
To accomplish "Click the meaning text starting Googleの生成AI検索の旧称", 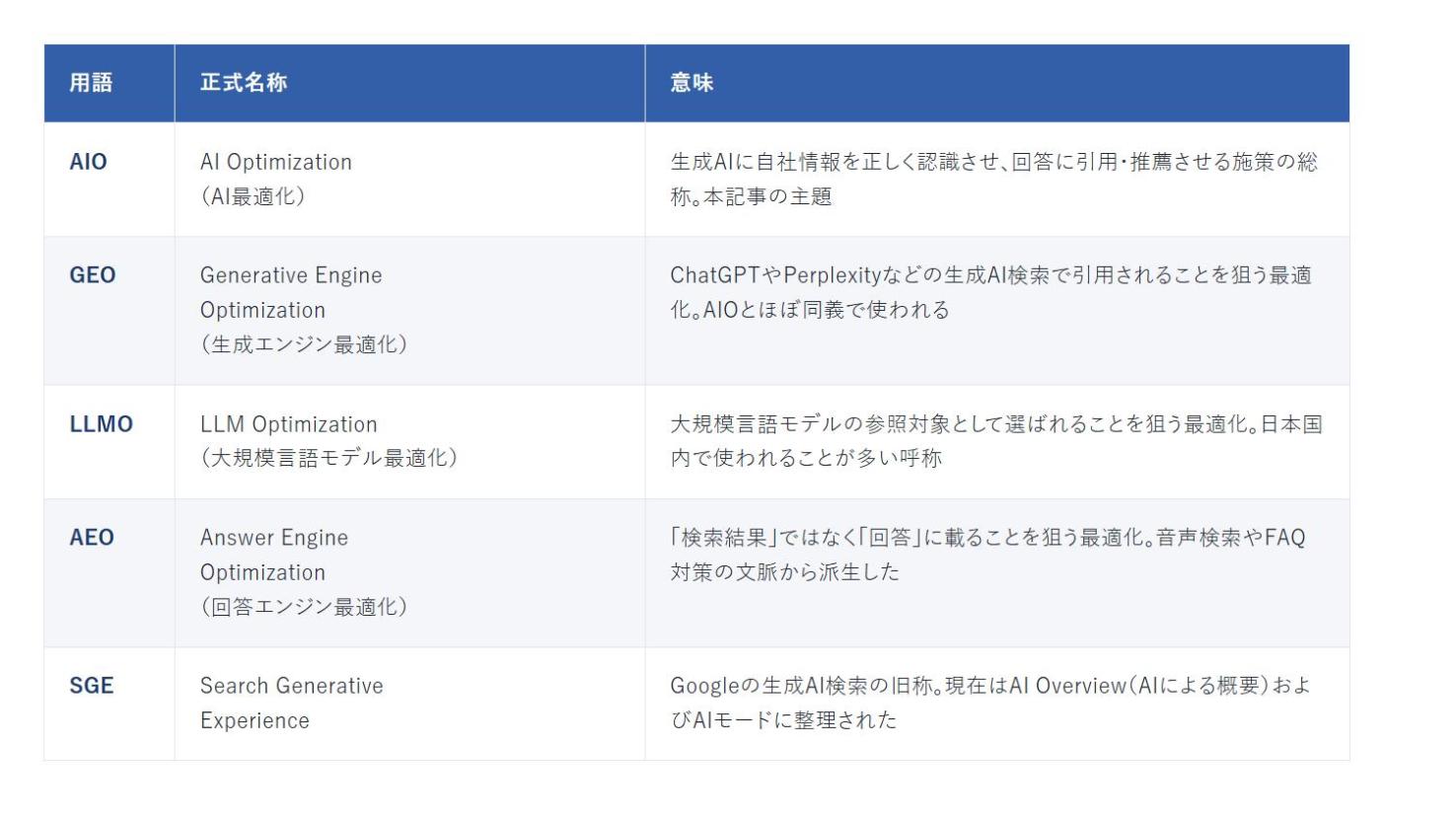I will coord(990,703).
